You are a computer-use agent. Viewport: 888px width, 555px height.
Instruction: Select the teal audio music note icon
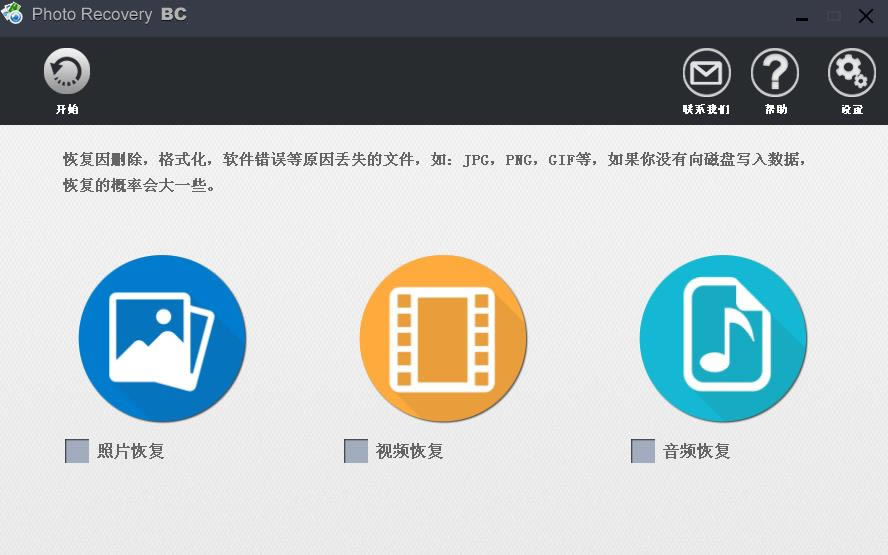click(723, 338)
